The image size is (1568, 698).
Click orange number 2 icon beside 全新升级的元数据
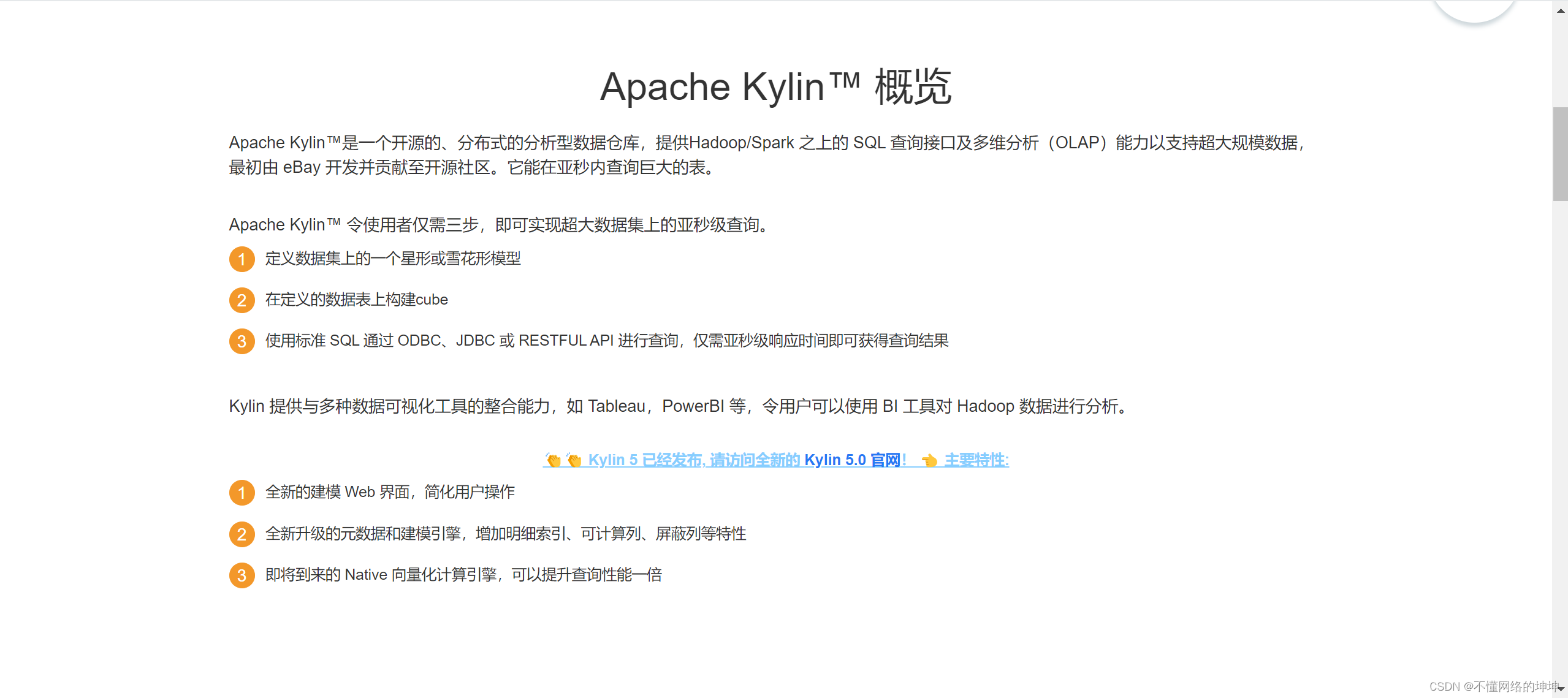[242, 534]
